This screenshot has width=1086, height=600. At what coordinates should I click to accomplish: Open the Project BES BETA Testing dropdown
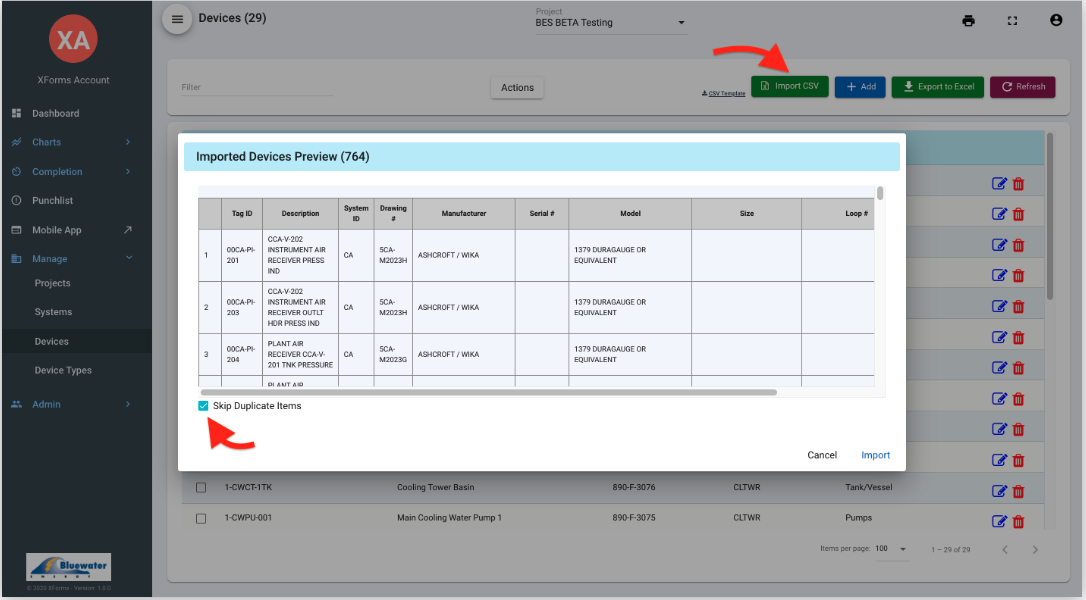(680, 22)
